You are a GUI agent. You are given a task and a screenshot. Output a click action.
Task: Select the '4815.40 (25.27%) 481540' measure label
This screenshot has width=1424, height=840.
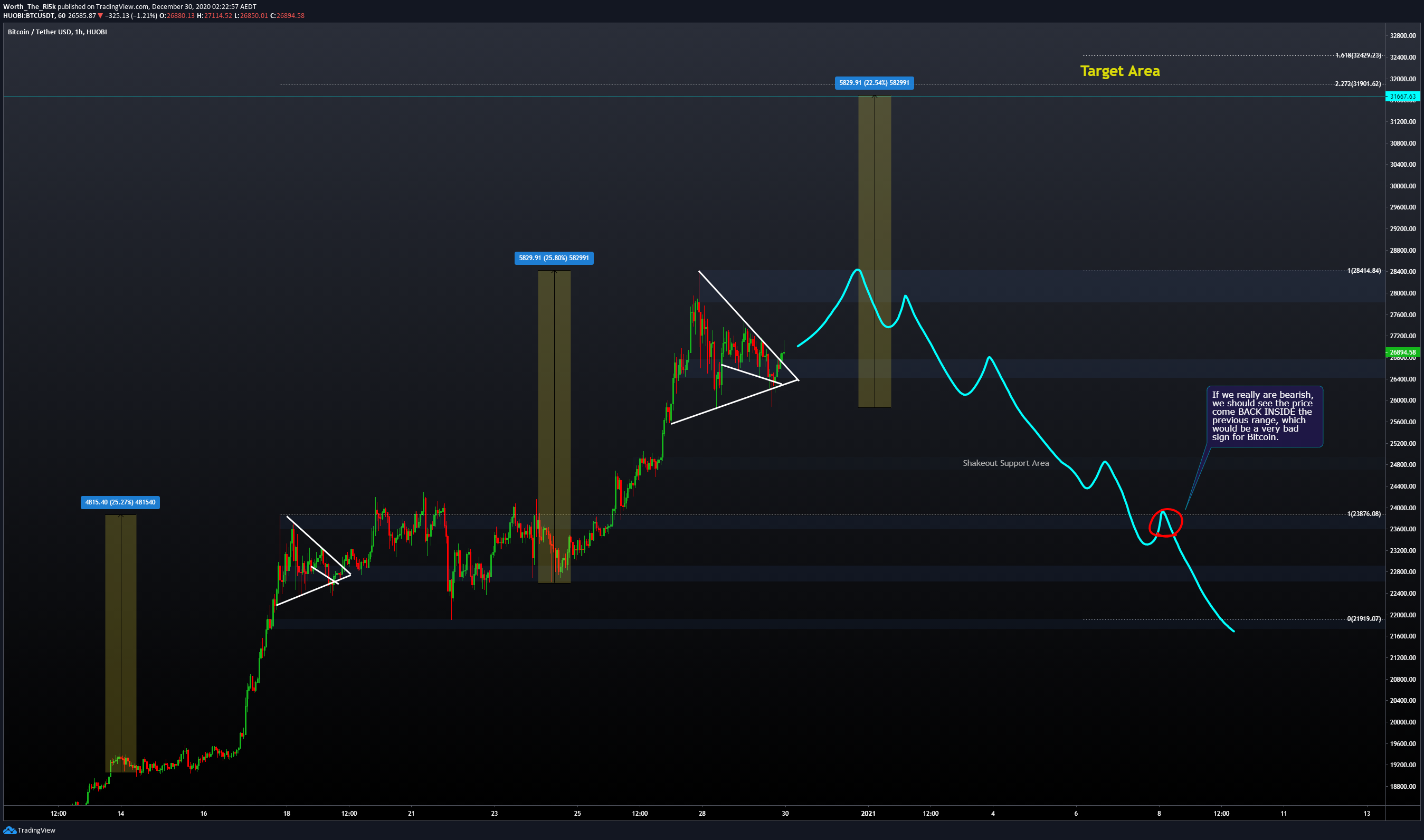pos(120,502)
